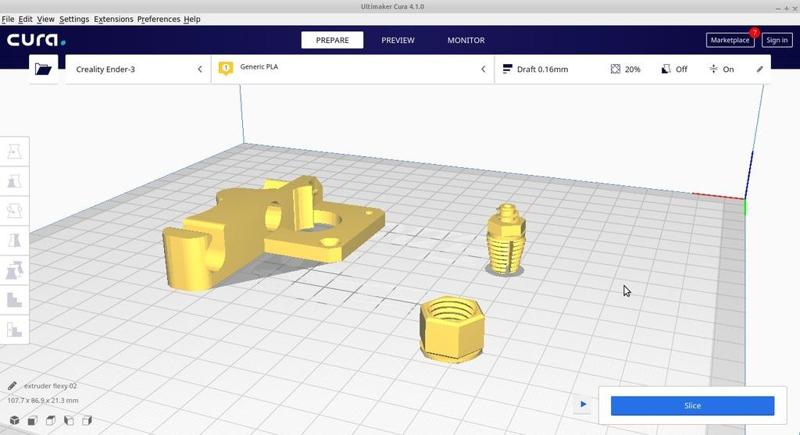The height and width of the screenshot is (435, 800).
Task: Select the threaded bolt model
Action: tap(506, 240)
